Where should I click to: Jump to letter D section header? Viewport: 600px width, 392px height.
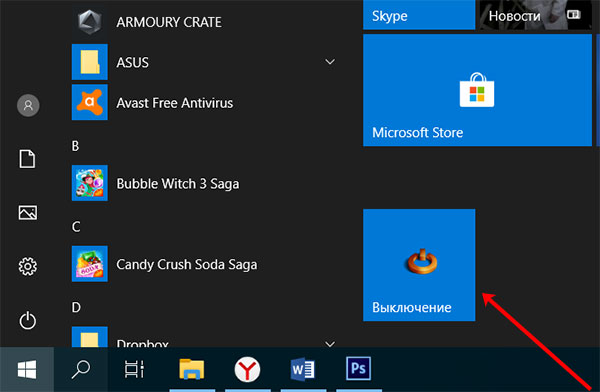tap(76, 307)
